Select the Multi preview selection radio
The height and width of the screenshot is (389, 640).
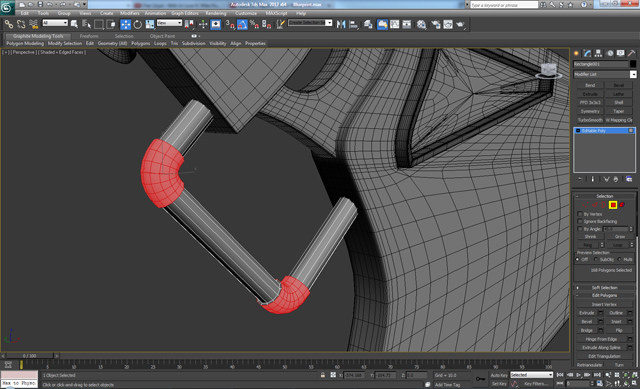[x=620, y=259]
